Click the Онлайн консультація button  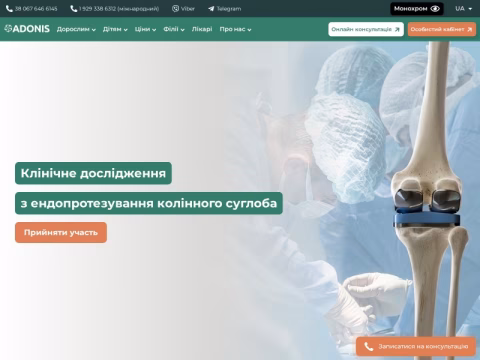[366, 29]
